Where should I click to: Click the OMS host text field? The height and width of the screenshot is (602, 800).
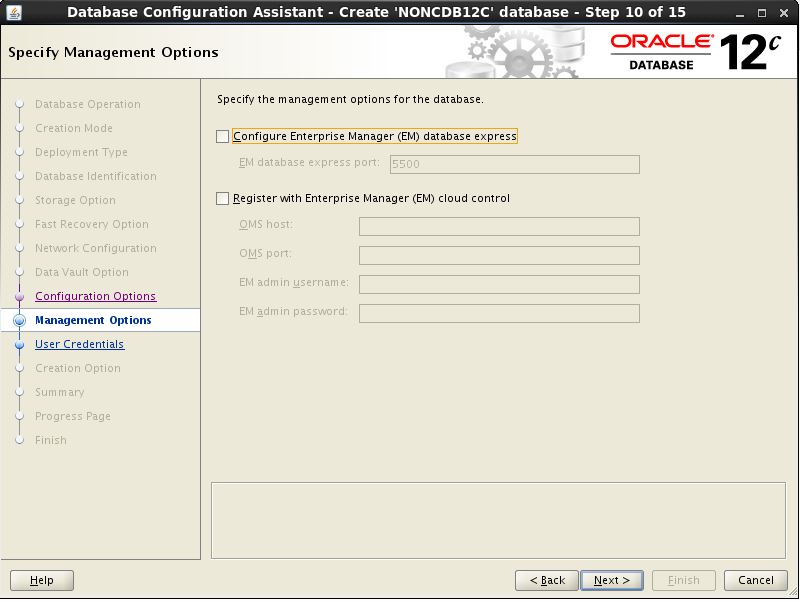[499, 226]
